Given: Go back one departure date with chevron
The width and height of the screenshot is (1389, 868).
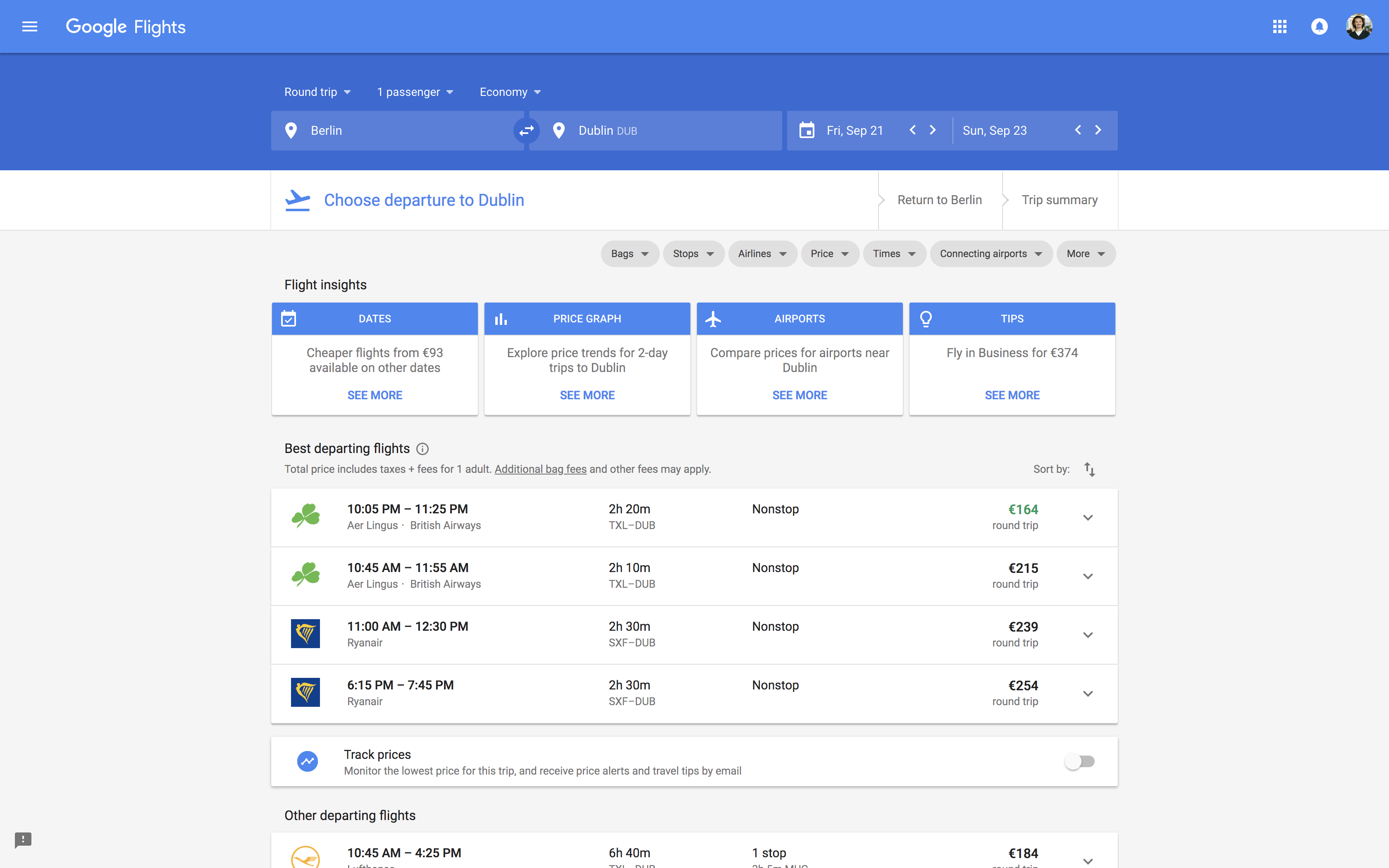Looking at the screenshot, I should (913, 130).
